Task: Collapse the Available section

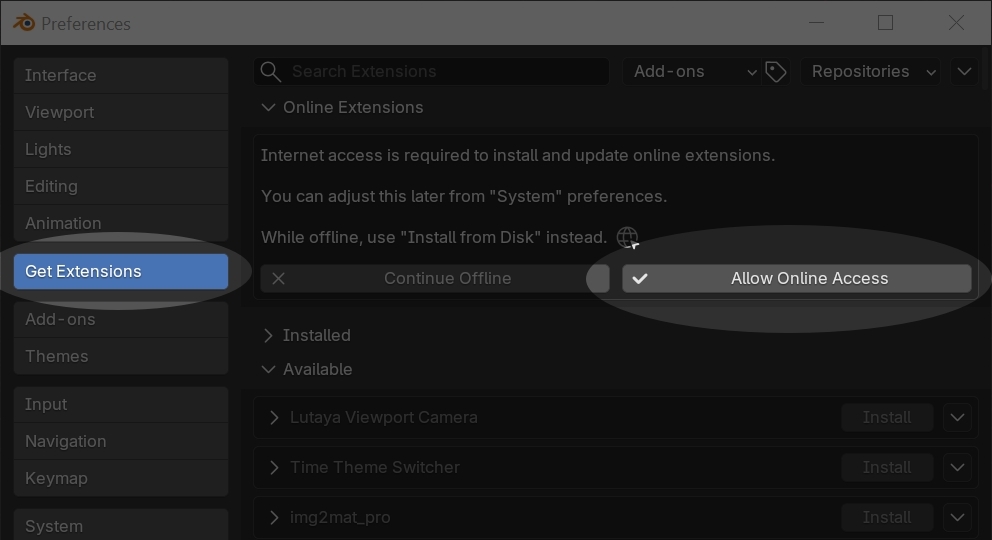Action: (x=268, y=370)
